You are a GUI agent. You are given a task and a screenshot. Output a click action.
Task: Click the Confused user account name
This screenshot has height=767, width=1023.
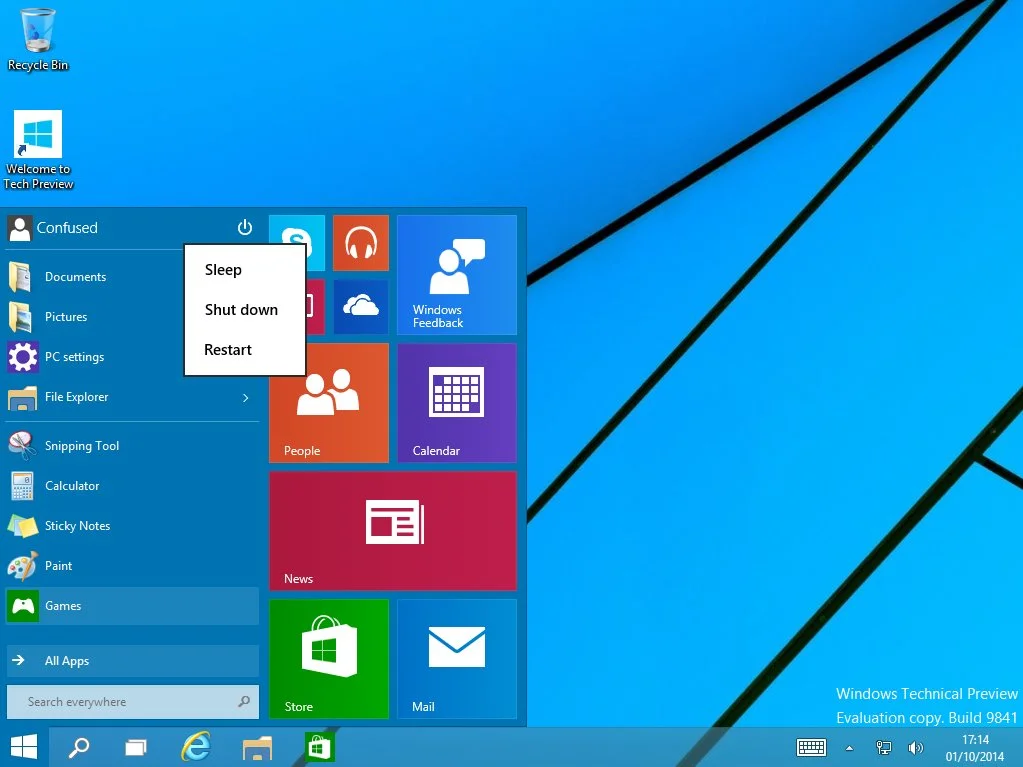pyautogui.click(x=67, y=228)
